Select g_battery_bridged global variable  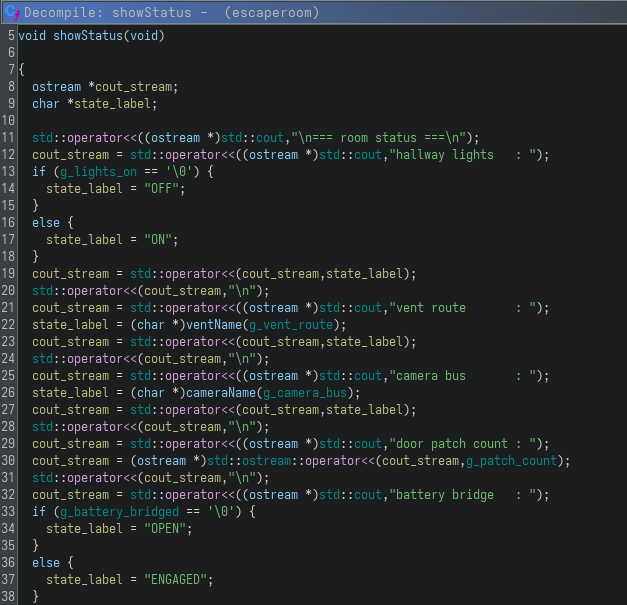point(120,512)
